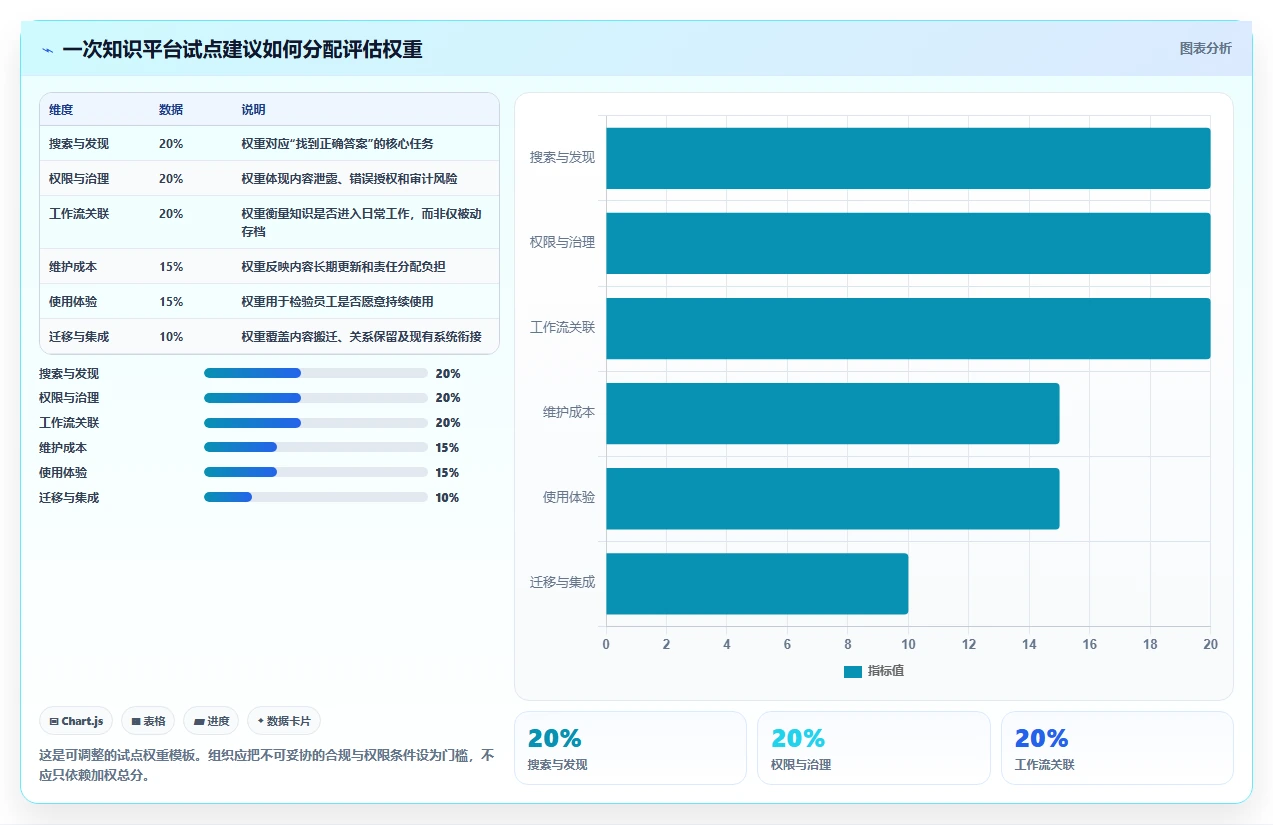Click the 15% cell in the 维护成本 row
Screen dimensions: 1273x825
[171, 267]
